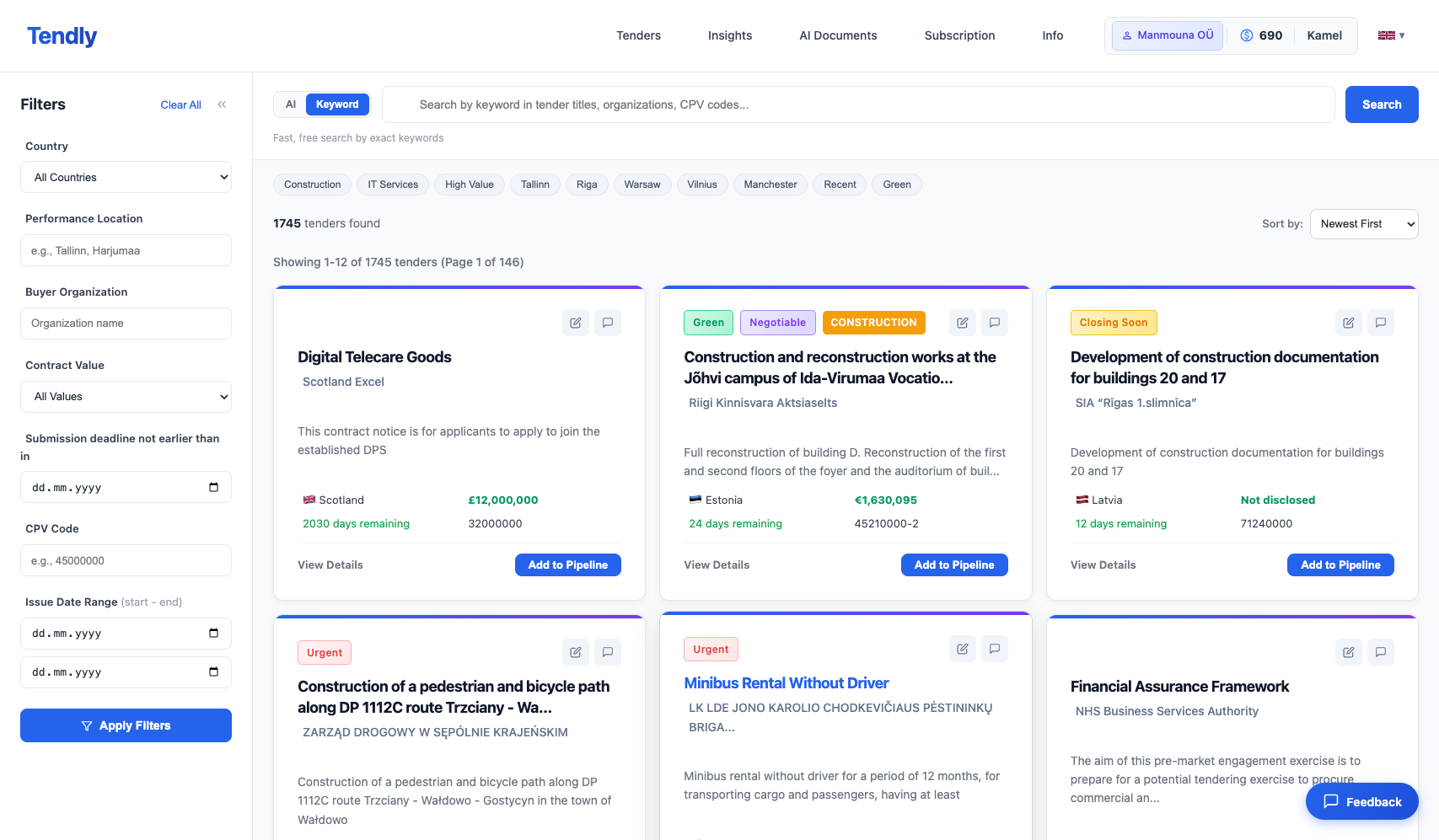Toggle the Construction filter chip

point(312,185)
